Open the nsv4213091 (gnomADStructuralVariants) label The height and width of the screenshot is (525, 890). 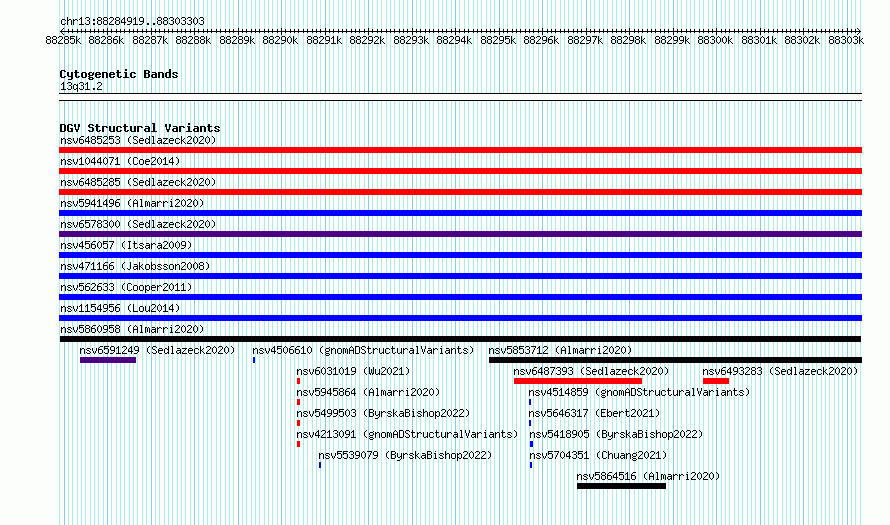point(407,434)
